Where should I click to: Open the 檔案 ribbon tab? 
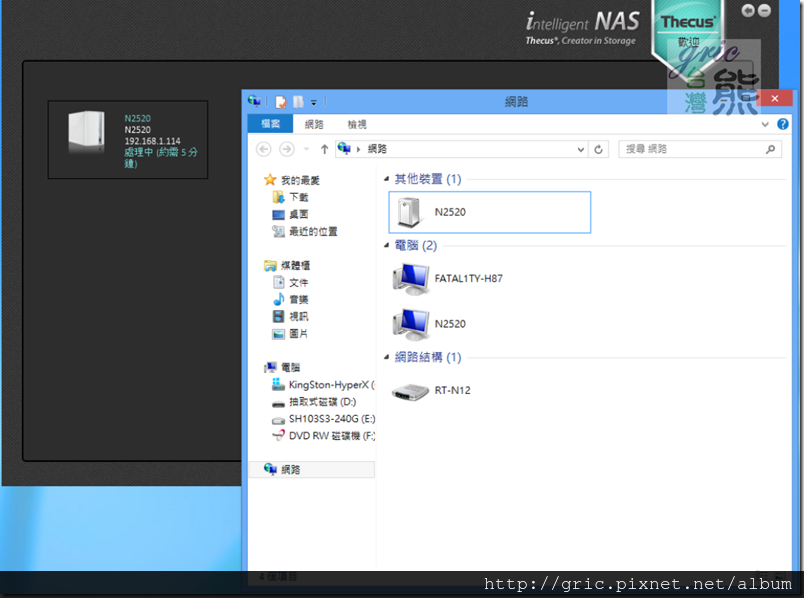tap(270, 124)
